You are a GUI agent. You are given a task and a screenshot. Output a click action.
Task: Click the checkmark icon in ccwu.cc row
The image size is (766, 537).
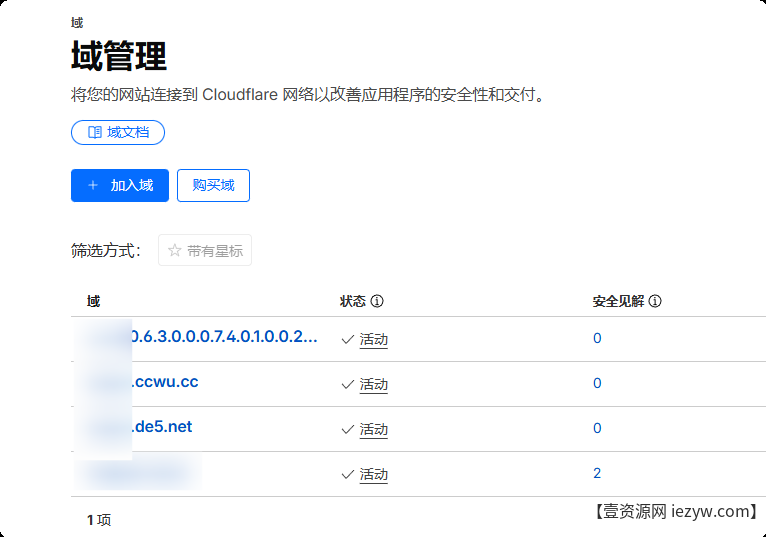coord(347,384)
